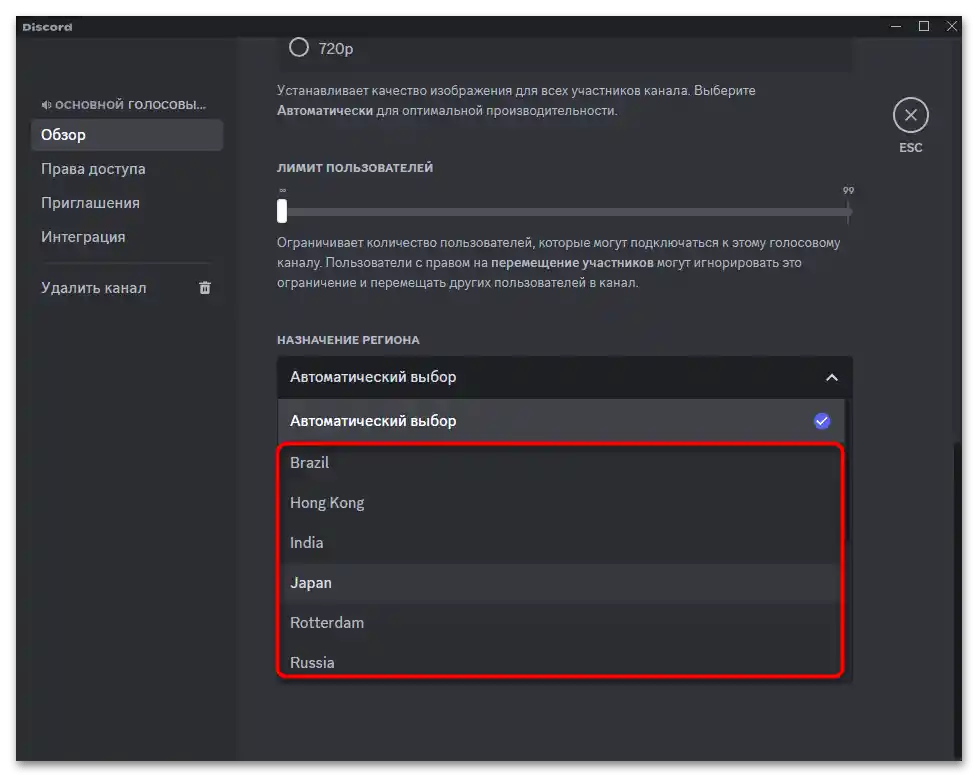Select Rotterdam region option

(x=327, y=623)
